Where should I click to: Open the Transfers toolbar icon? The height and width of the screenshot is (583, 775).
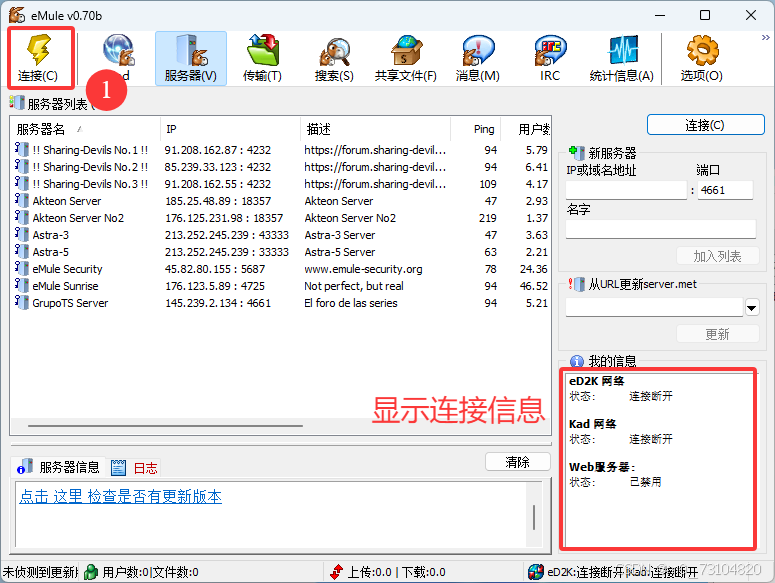(x=262, y=49)
